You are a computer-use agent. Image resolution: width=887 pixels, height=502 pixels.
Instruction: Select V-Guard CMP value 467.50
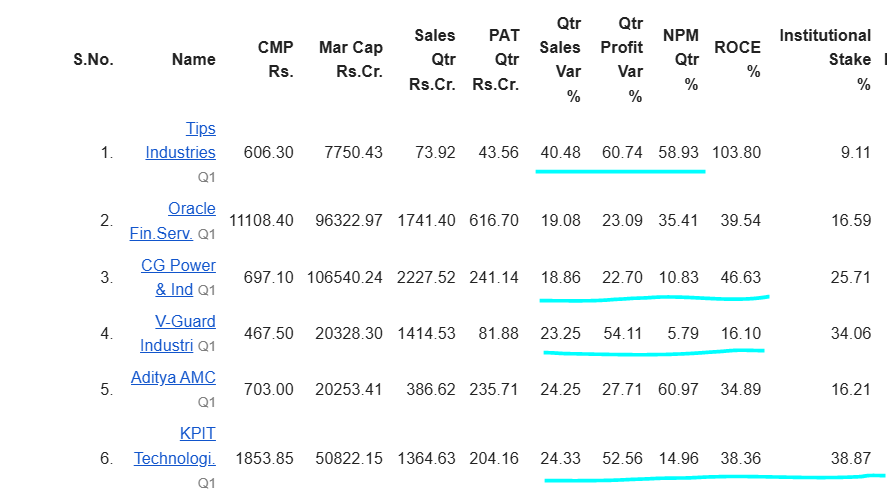coord(268,334)
